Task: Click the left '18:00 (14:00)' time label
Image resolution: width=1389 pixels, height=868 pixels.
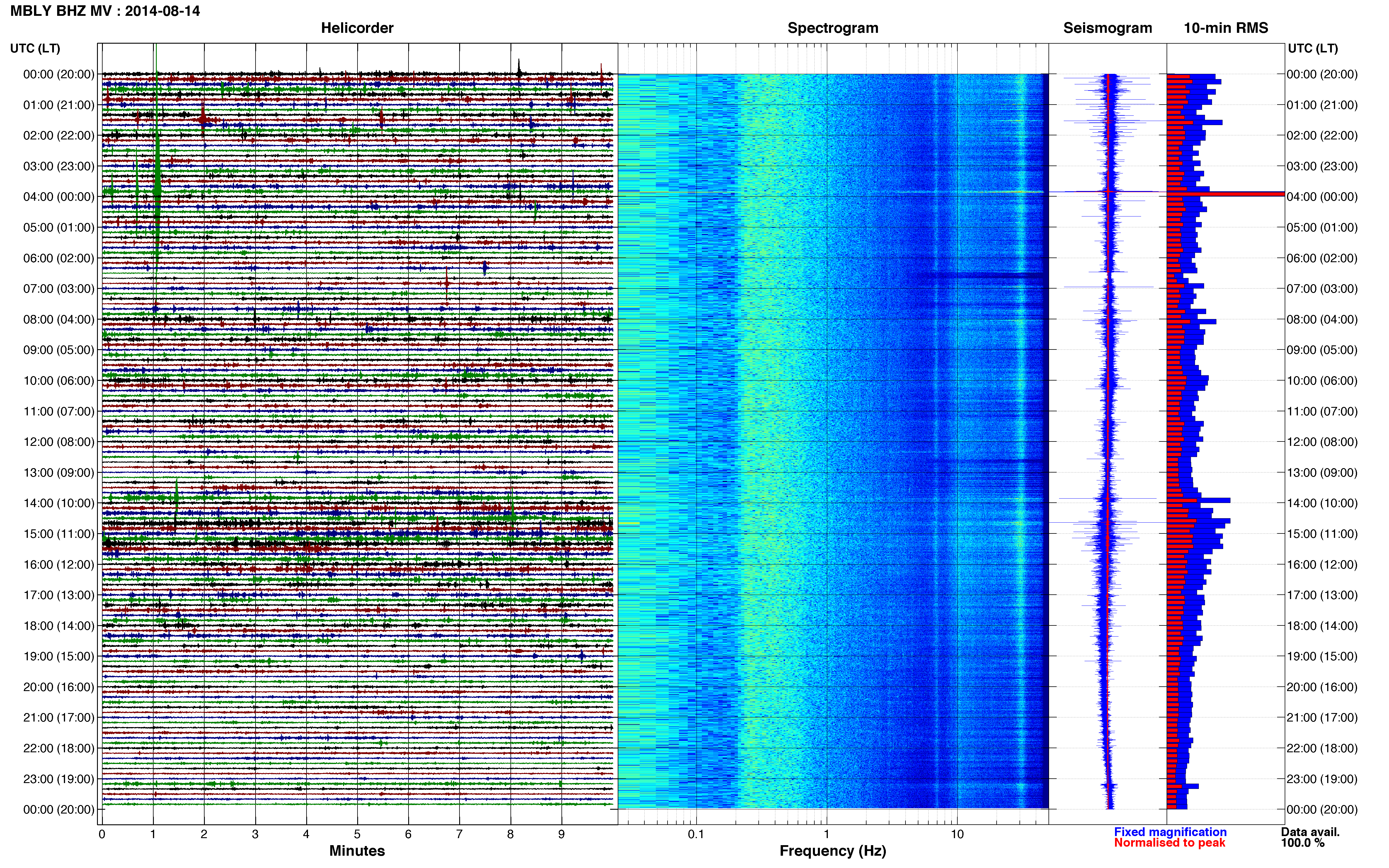Action: pos(59,626)
